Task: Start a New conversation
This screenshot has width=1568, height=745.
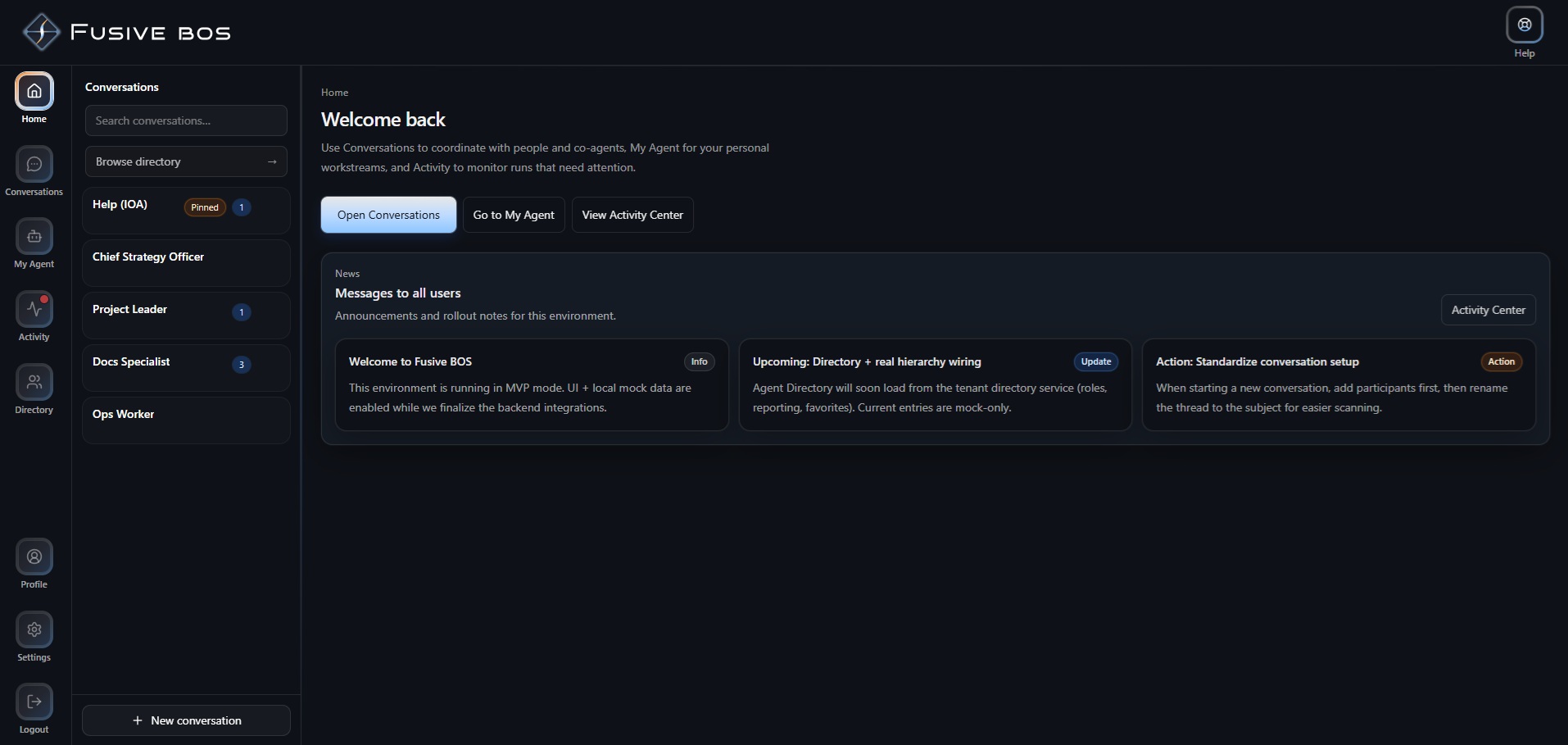Action: [x=186, y=720]
